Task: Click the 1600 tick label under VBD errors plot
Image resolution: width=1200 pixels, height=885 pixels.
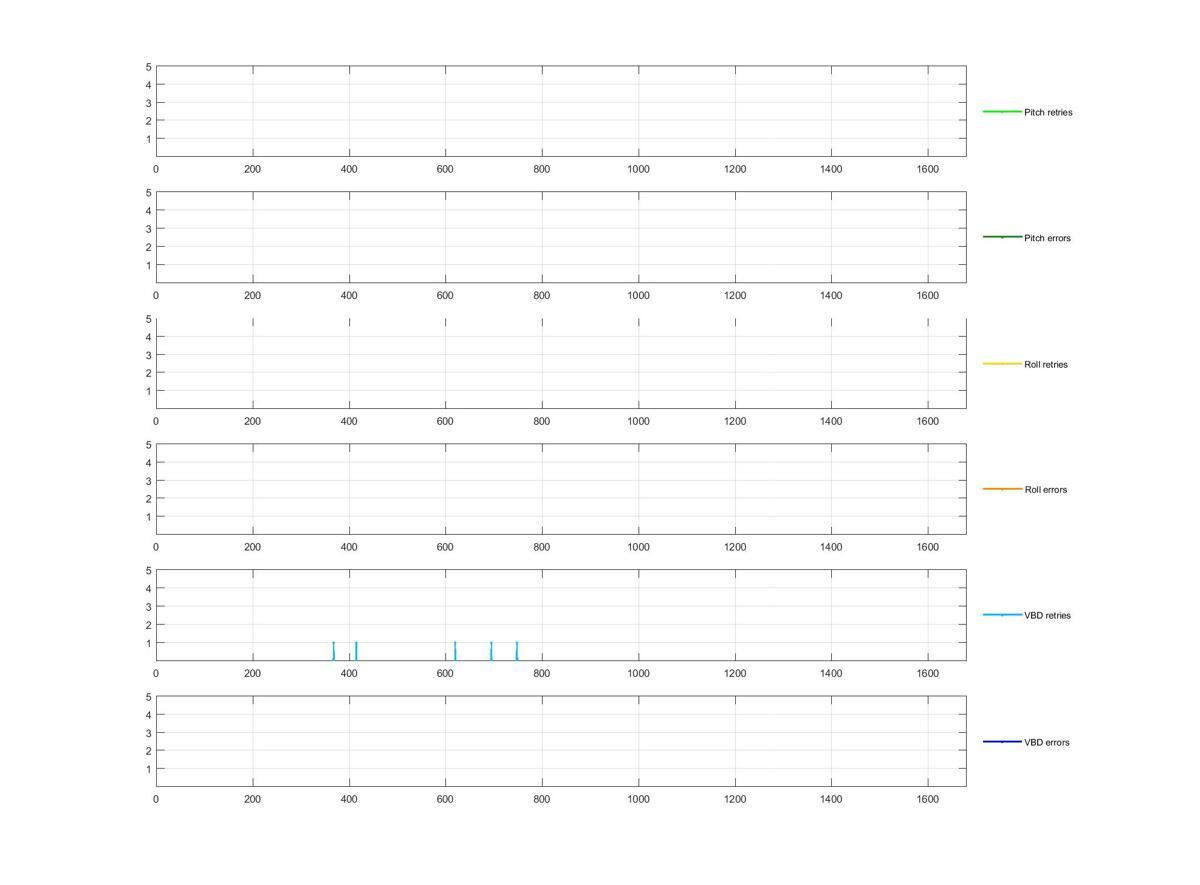Action: click(x=927, y=799)
